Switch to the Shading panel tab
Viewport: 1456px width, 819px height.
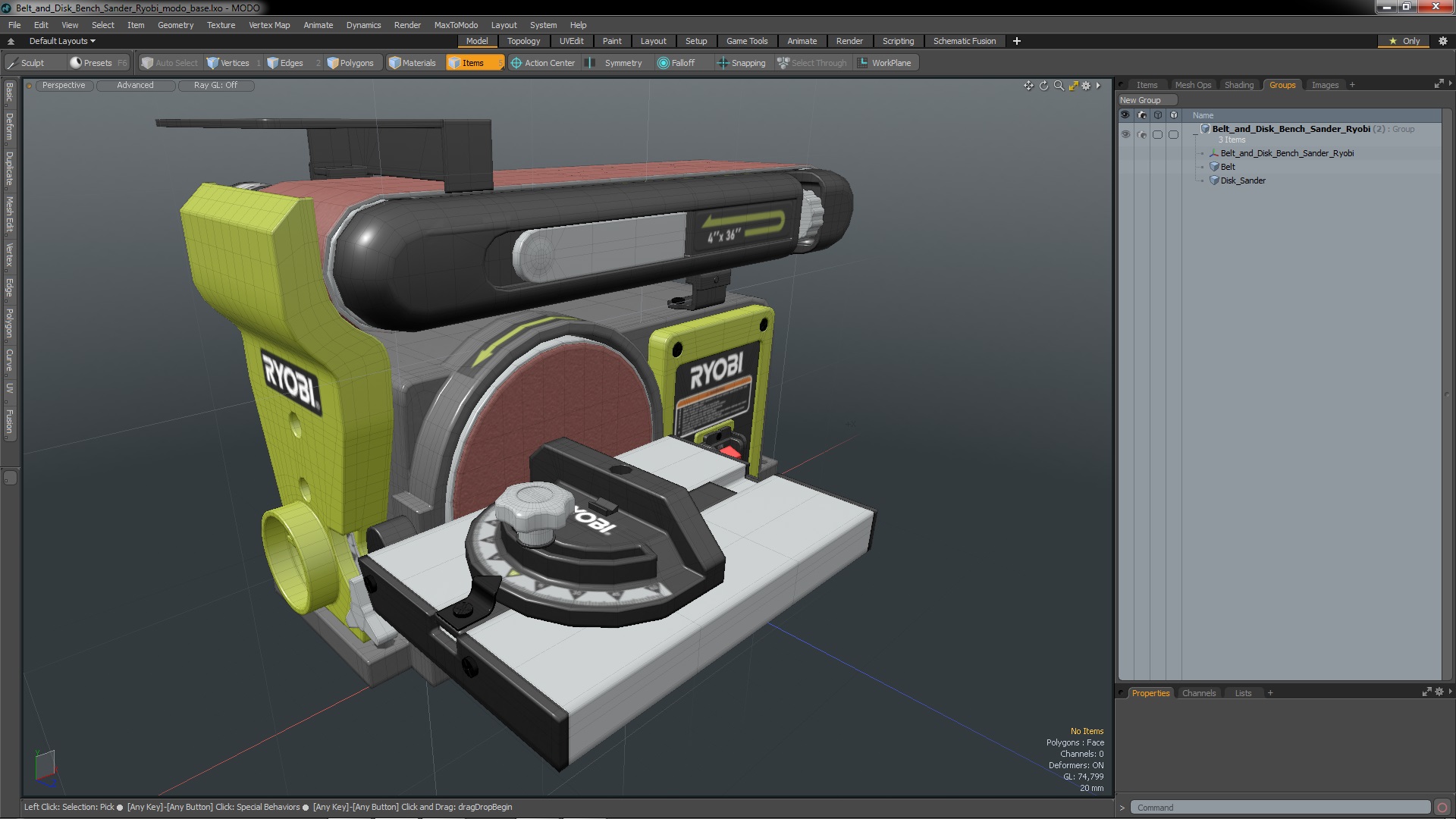[1239, 85]
